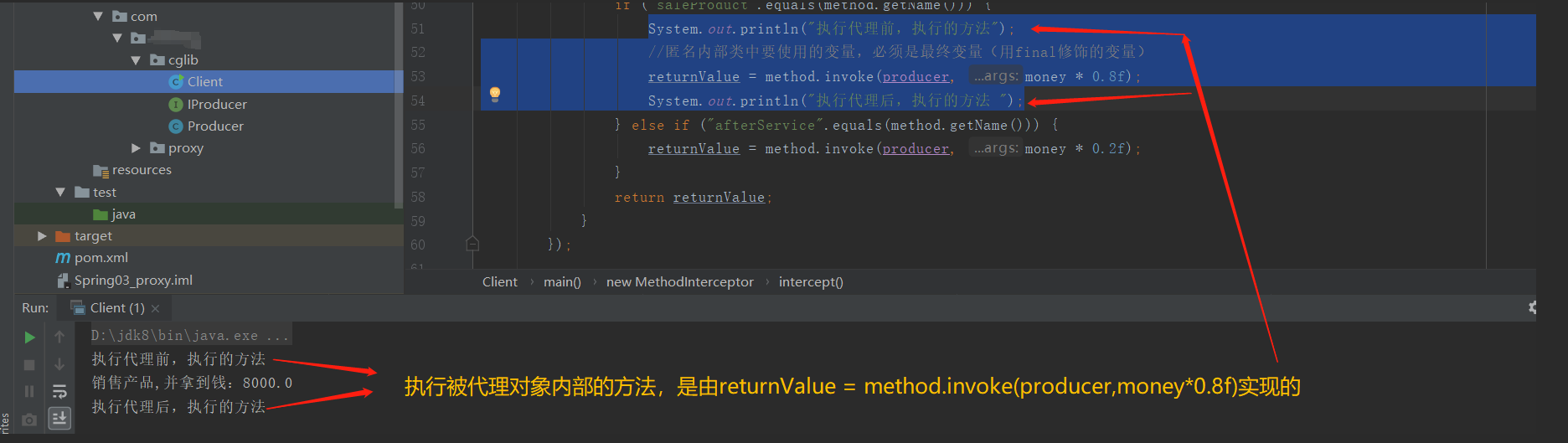Click intercept() breadcrumb
The image size is (1568, 443).
pyautogui.click(x=811, y=282)
